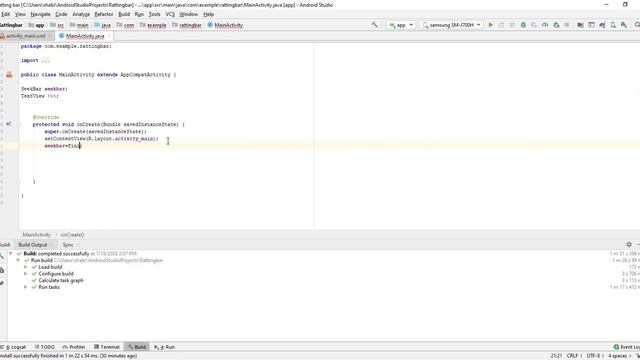Toggle the Build tool window button
The width and height of the screenshot is (640, 360).
click(x=137, y=347)
